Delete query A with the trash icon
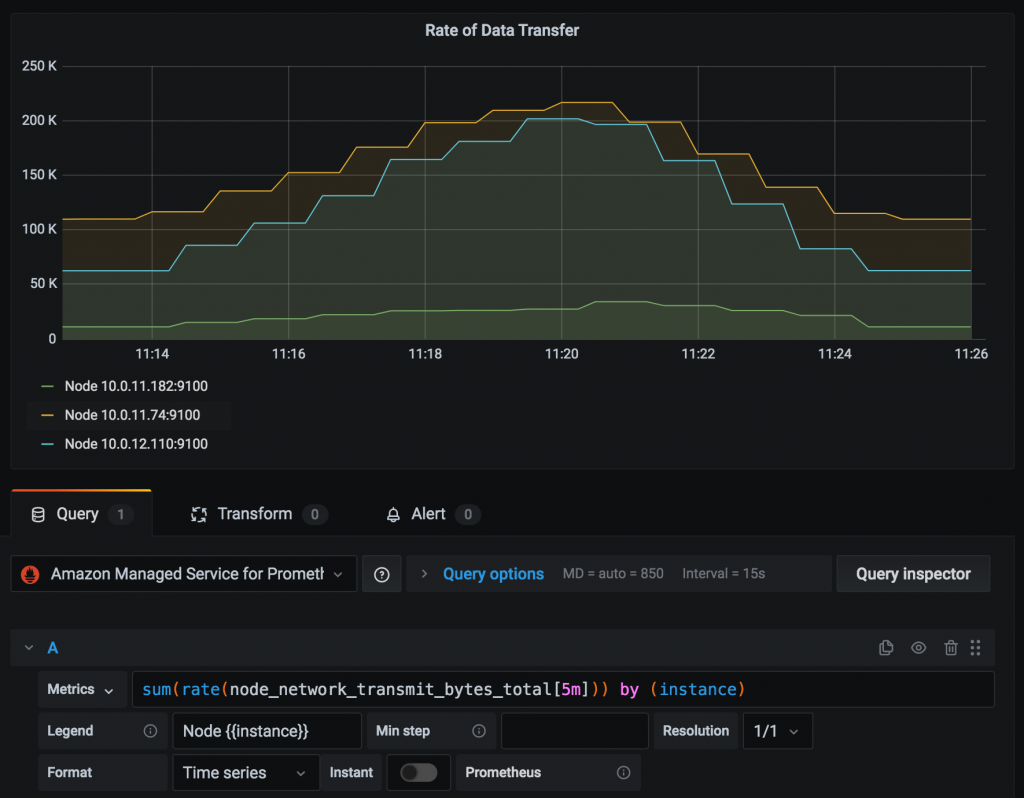Image resolution: width=1024 pixels, height=798 pixels. click(950, 647)
